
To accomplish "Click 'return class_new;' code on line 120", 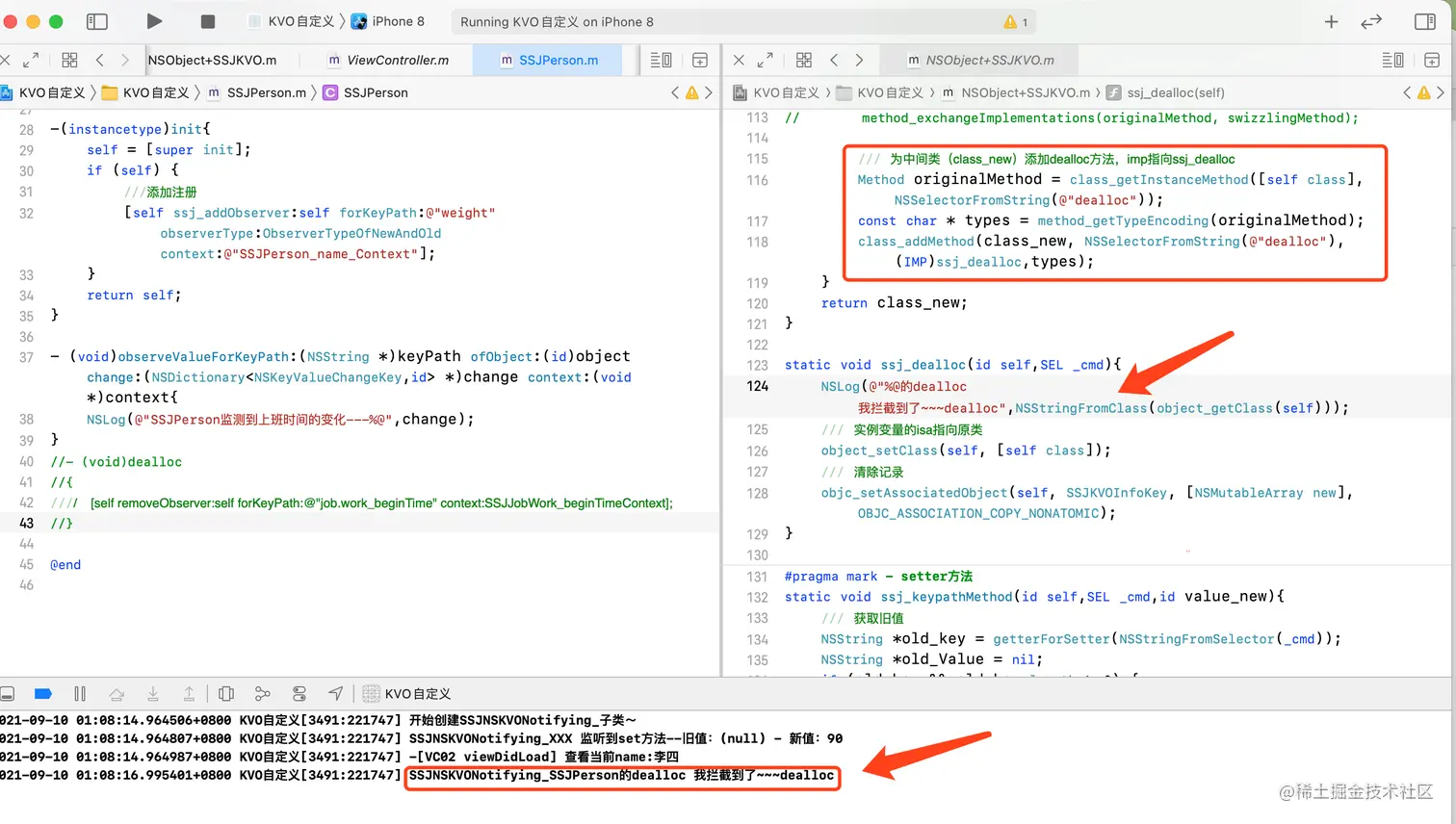I will pos(894,302).
